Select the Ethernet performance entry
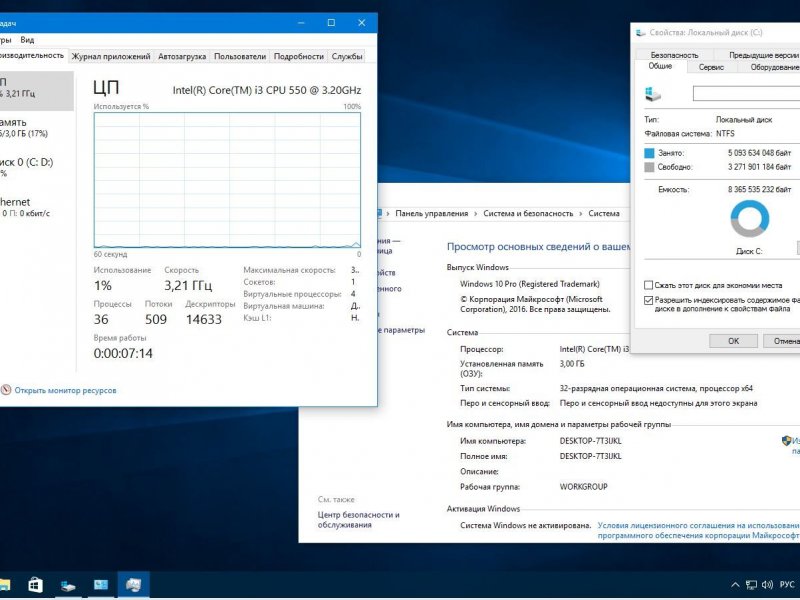Image resolution: width=800 pixels, height=600 pixels. [36, 207]
